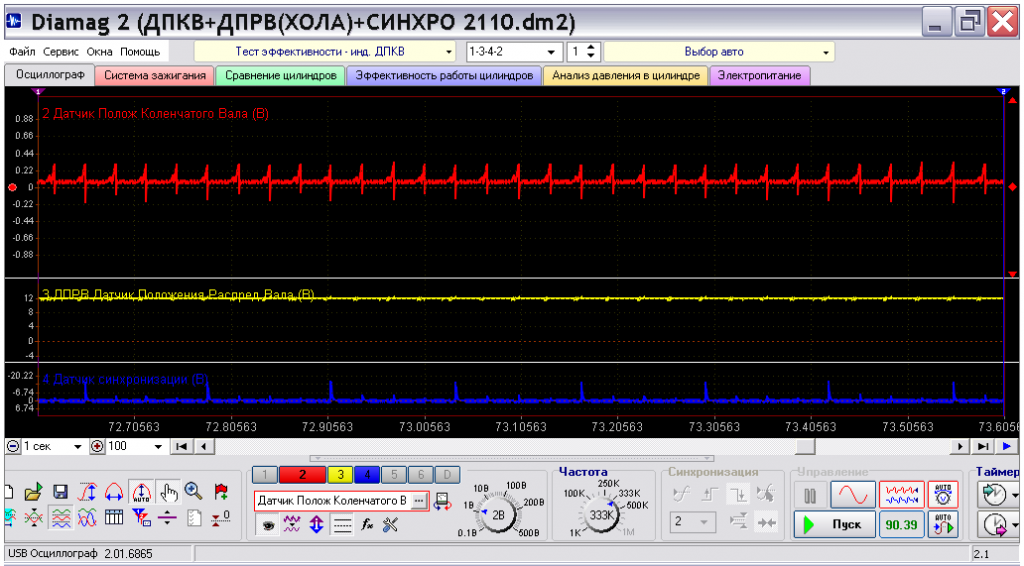
Task: Select falling edge trigger icon
Action: click(x=739, y=495)
